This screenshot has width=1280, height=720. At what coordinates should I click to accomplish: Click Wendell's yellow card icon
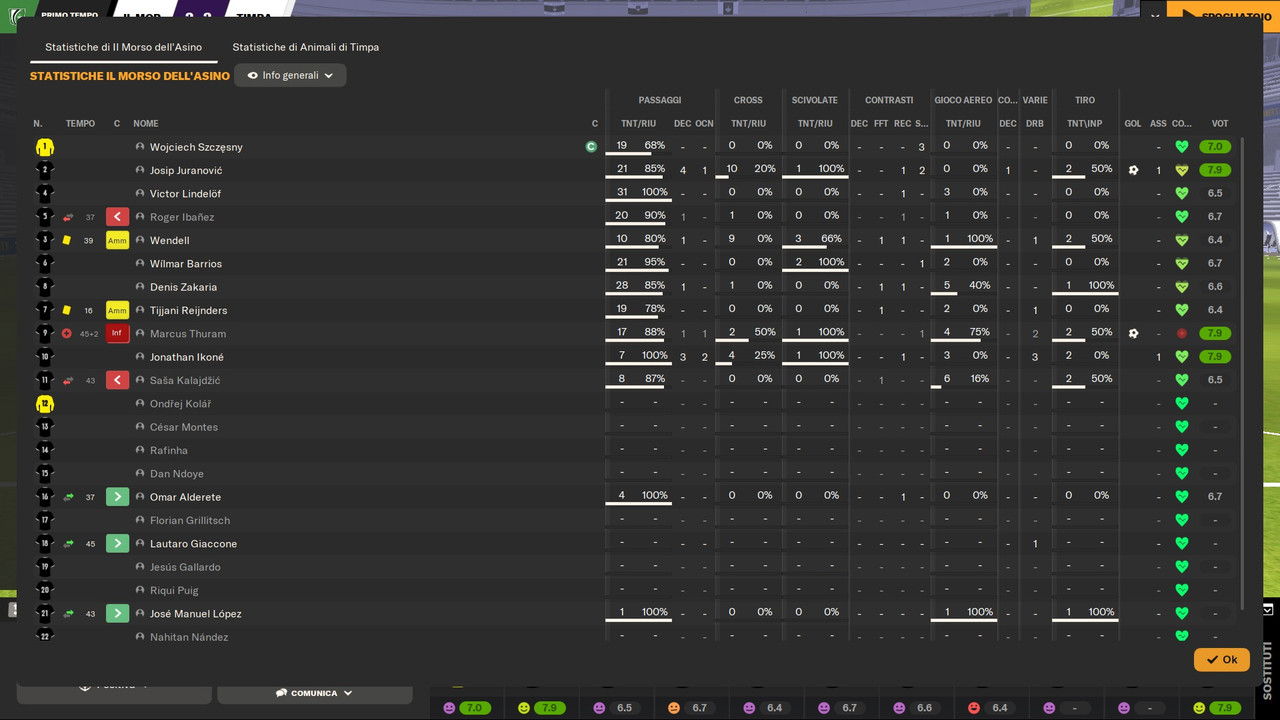pos(67,240)
